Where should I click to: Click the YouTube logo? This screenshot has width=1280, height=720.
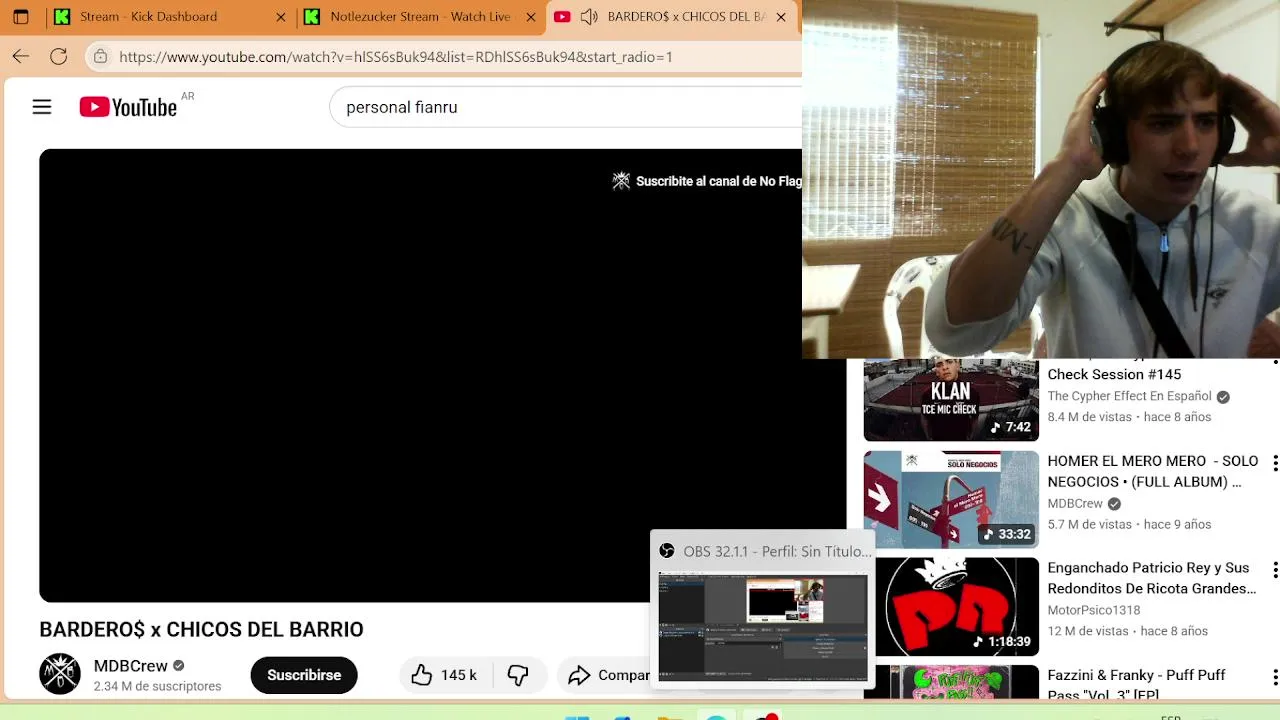[x=128, y=107]
